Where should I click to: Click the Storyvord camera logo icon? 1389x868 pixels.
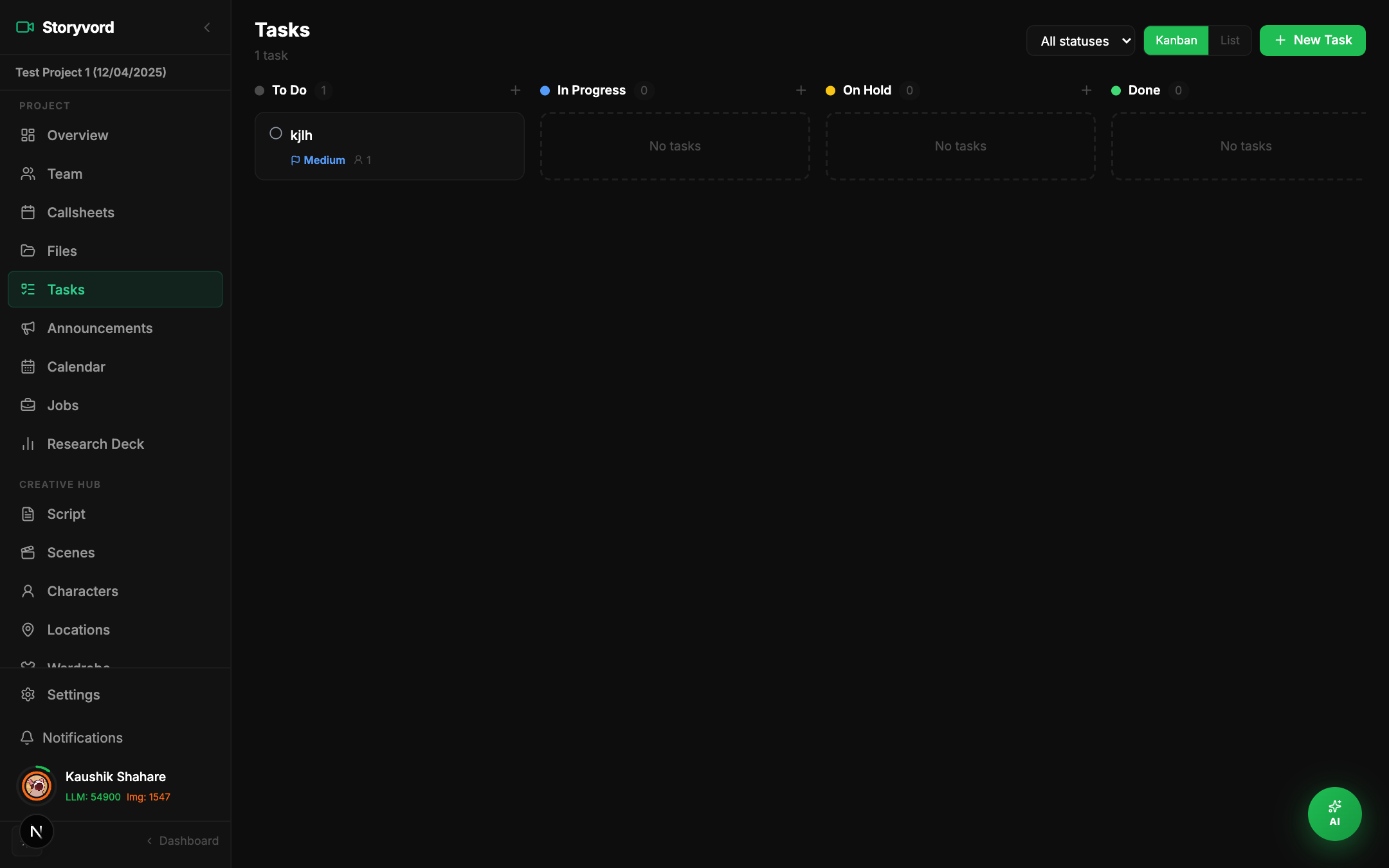tap(25, 27)
